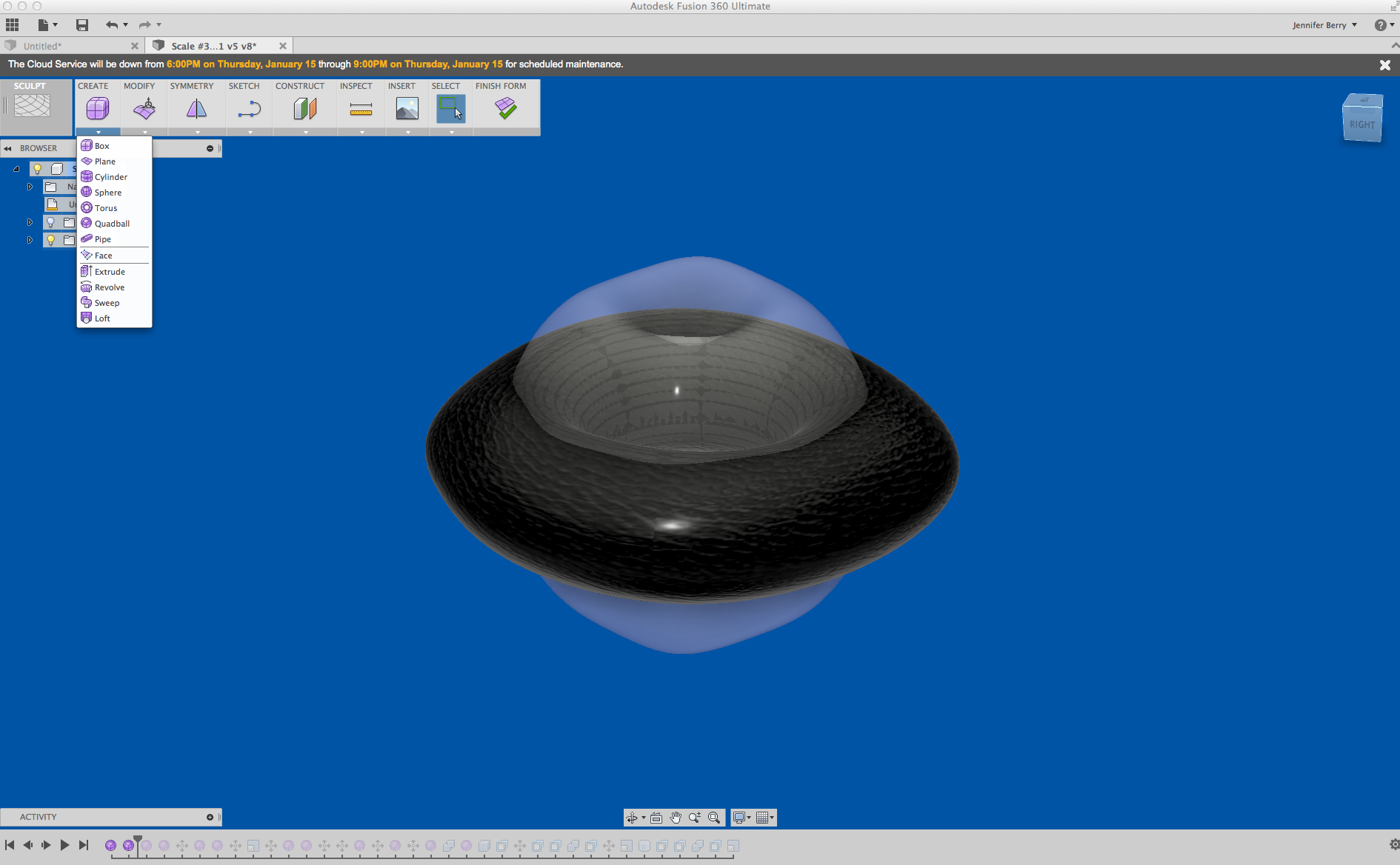Select Cylinder from the Create menu
The width and height of the screenshot is (1400, 865).
coord(115,177)
